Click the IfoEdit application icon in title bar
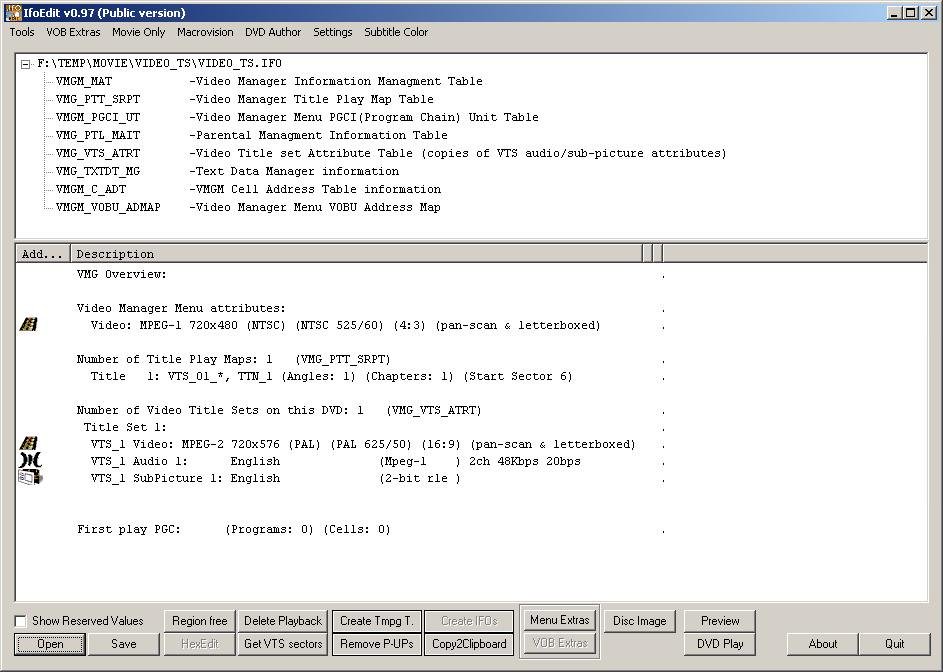Image resolution: width=943 pixels, height=672 pixels. pos(13,12)
